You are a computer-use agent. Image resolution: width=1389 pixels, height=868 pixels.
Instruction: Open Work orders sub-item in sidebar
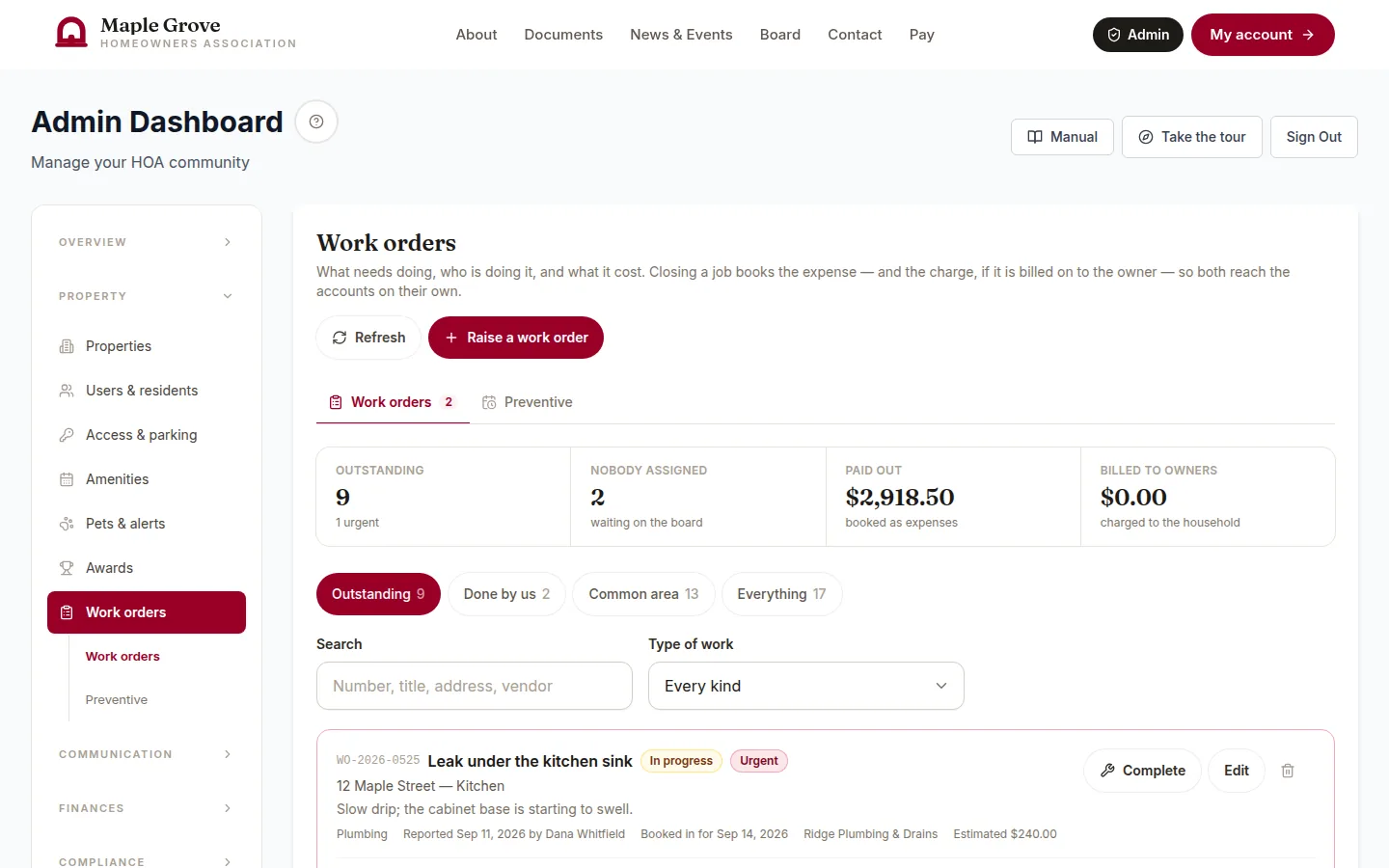[123, 657]
